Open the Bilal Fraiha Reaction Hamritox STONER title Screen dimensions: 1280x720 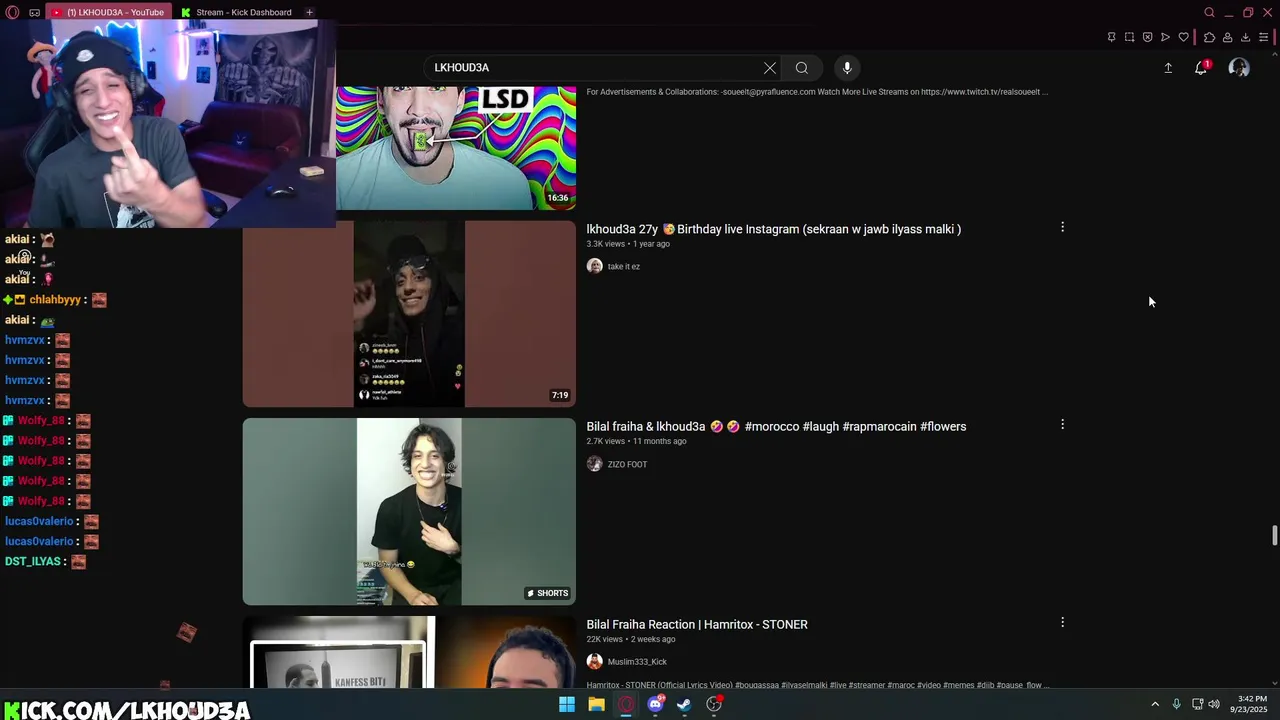pos(697,624)
